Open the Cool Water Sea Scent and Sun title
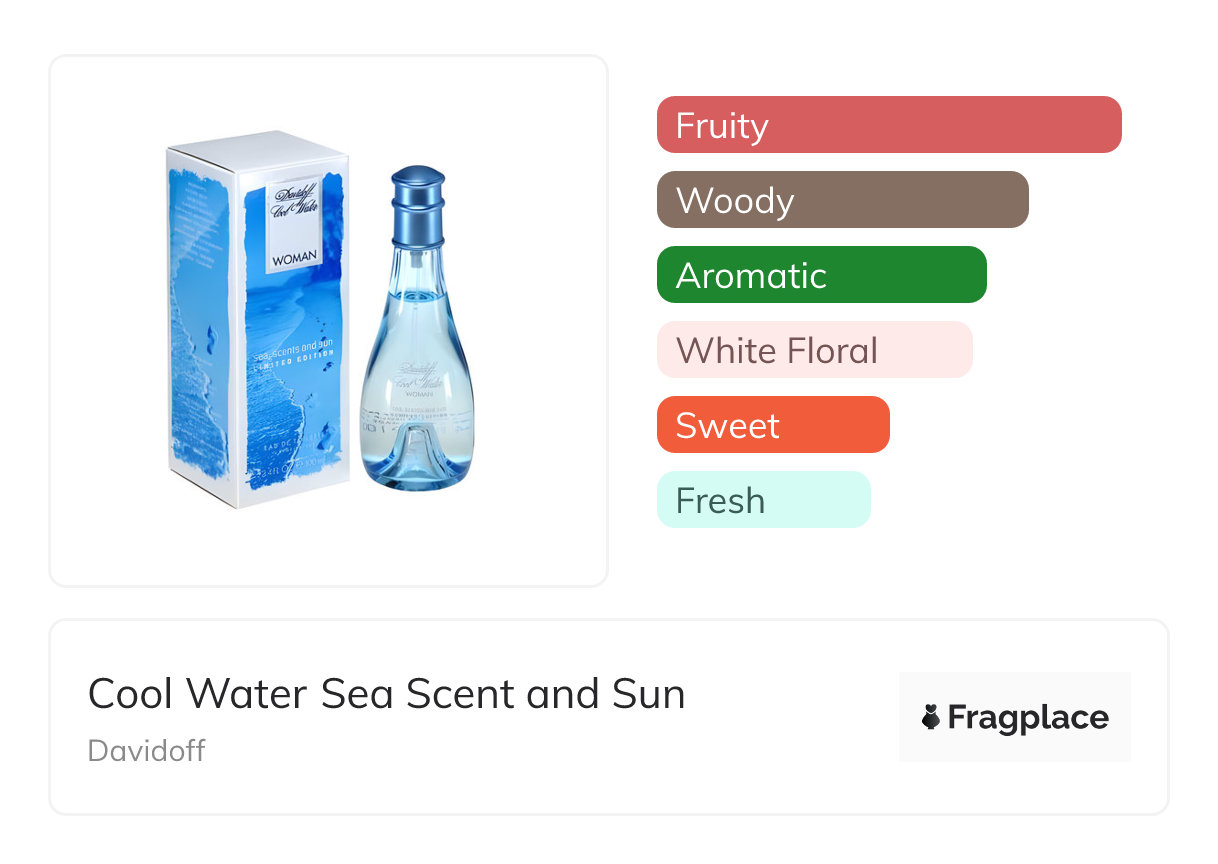This screenshot has width=1218, height=864. pos(387,694)
